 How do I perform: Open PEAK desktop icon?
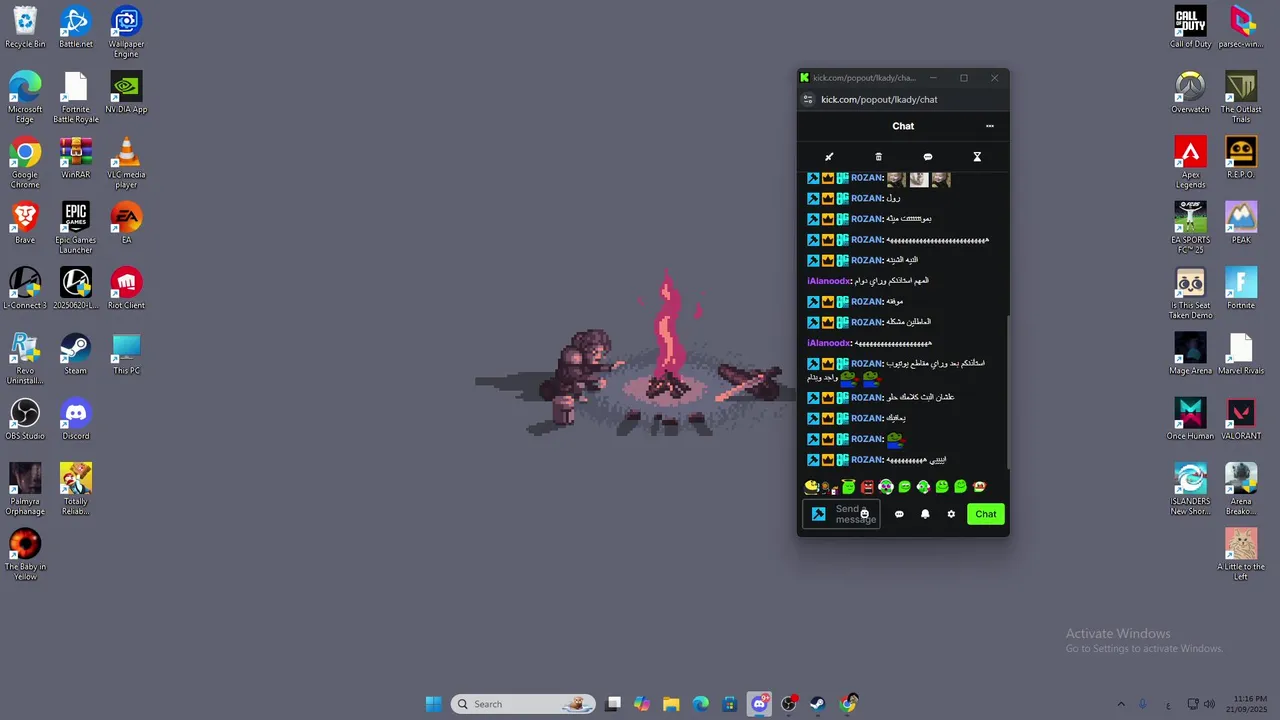pyautogui.click(x=1241, y=224)
